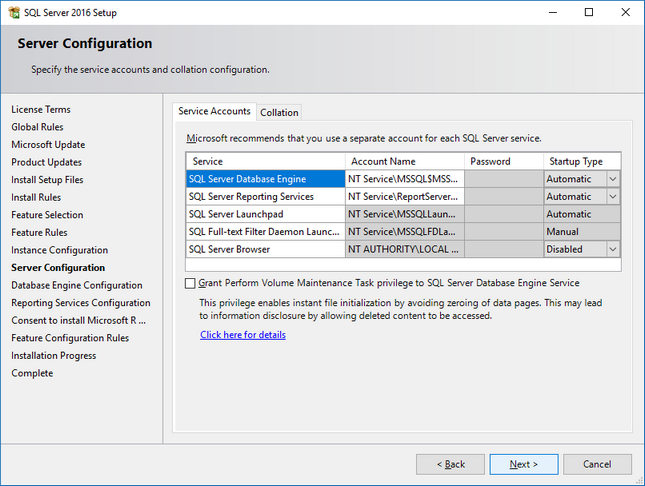Open the Click here for details link
The image size is (645, 486).
click(x=243, y=335)
